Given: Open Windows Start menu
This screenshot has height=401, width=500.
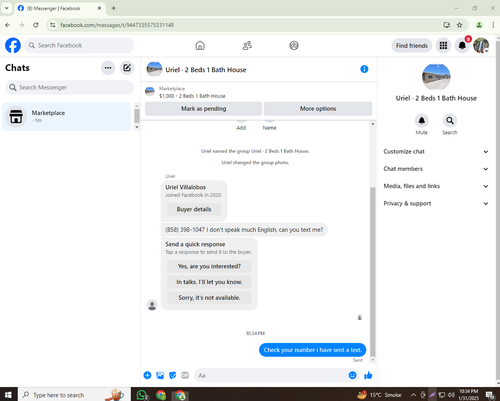Looking at the screenshot, I should (8, 395).
